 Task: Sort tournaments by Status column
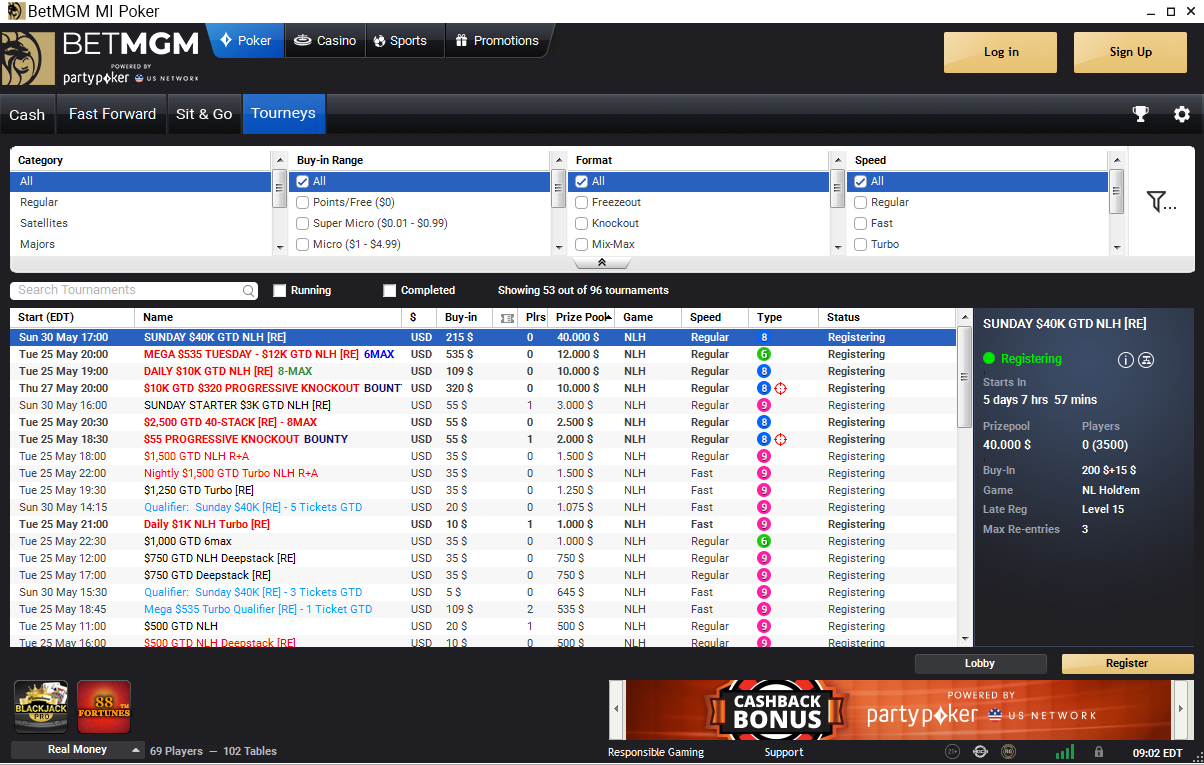pos(886,318)
